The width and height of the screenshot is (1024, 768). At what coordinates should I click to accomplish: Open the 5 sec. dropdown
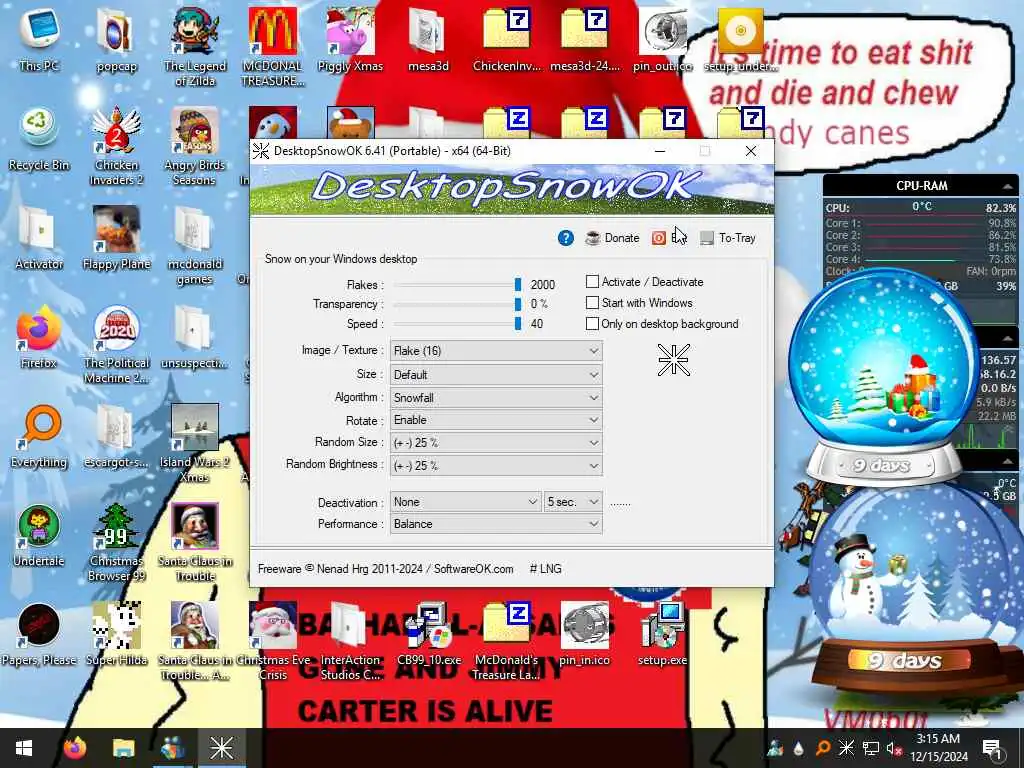573,502
